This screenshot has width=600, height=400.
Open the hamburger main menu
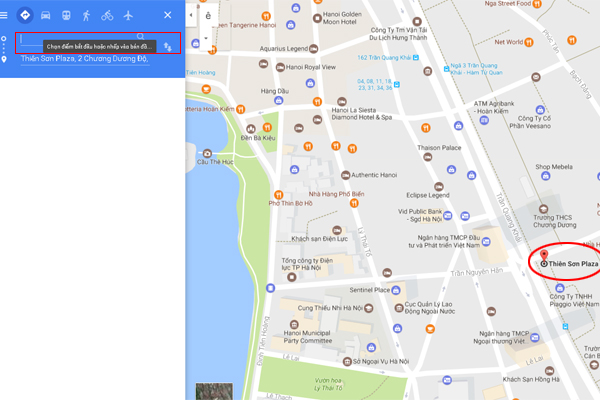click(4, 15)
